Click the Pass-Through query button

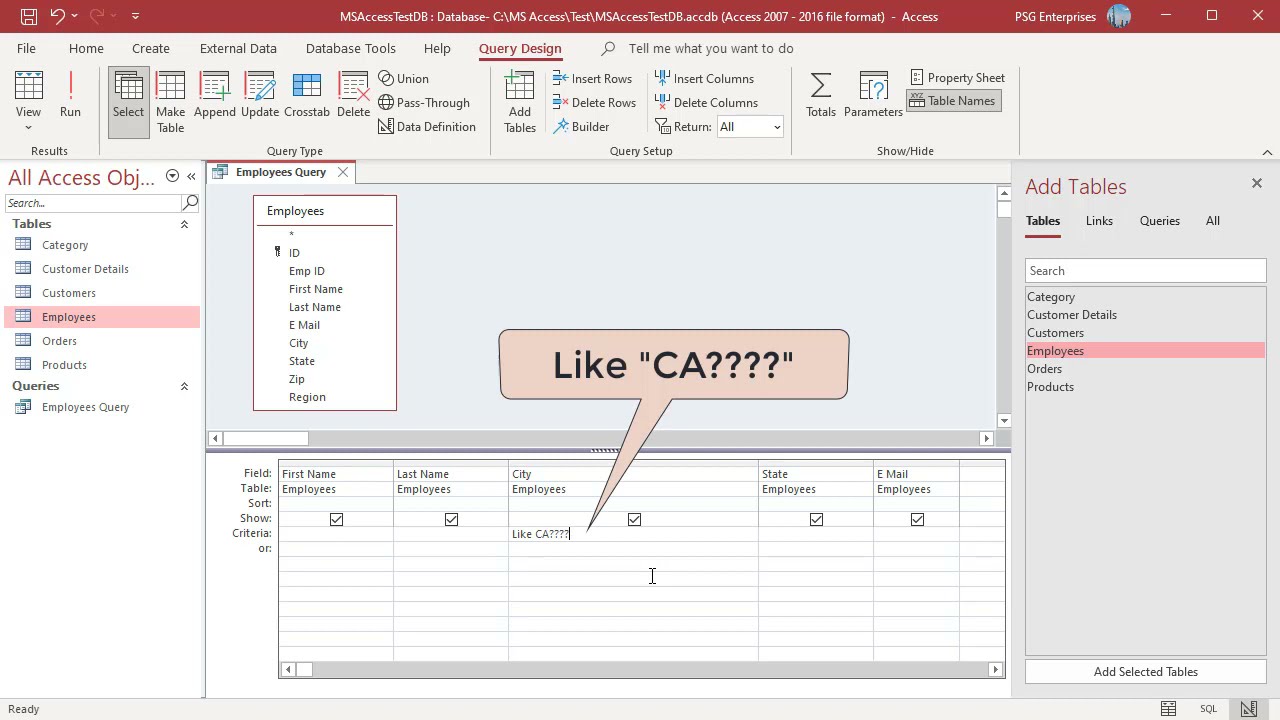point(424,102)
